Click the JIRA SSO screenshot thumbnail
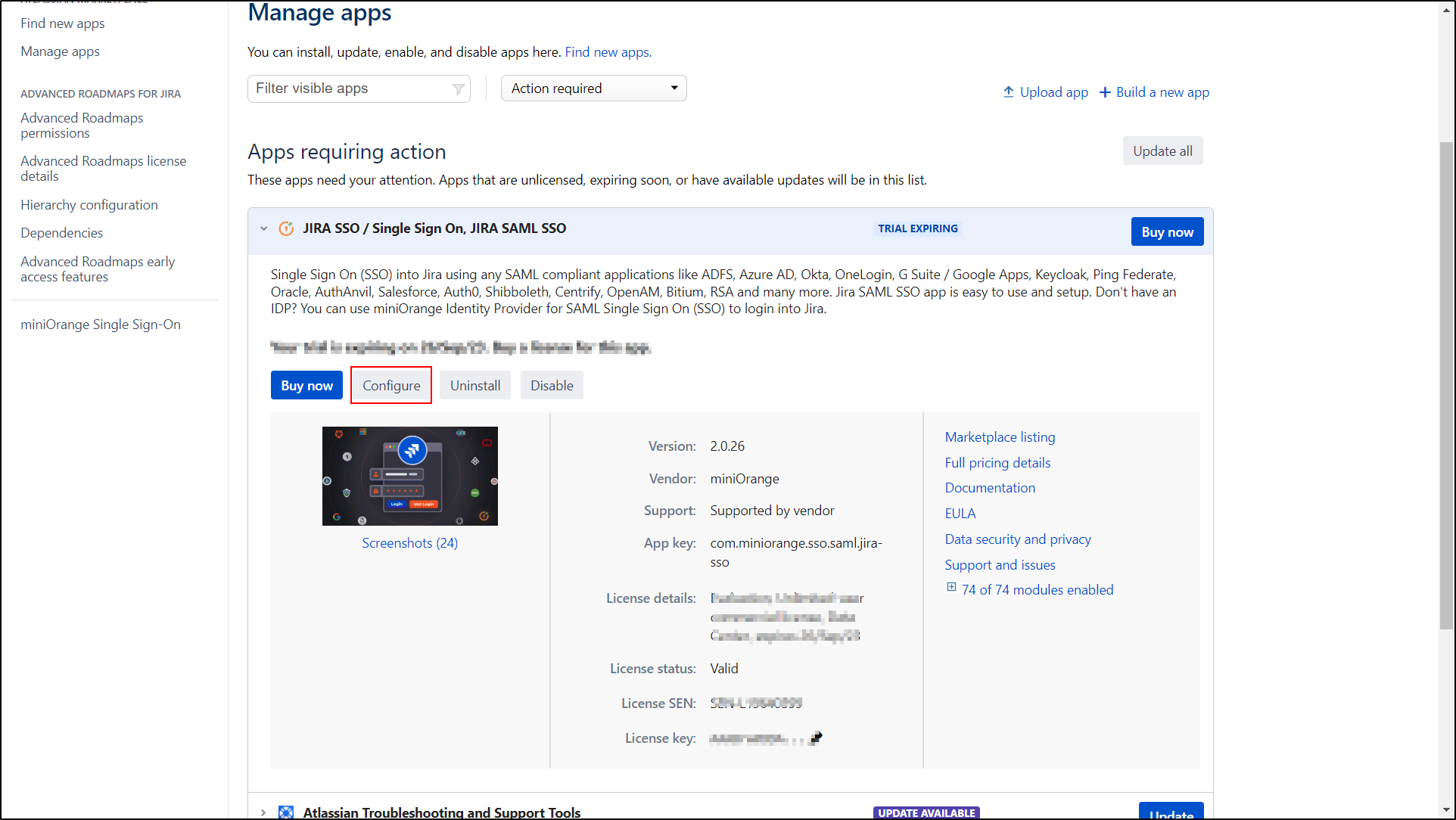This screenshot has height=820, width=1456. click(409, 476)
